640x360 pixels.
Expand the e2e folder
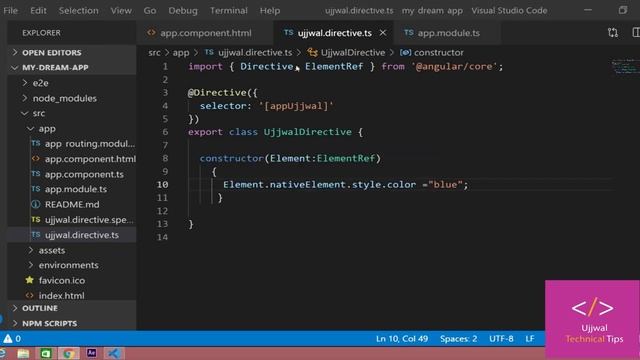click(x=71, y=83)
